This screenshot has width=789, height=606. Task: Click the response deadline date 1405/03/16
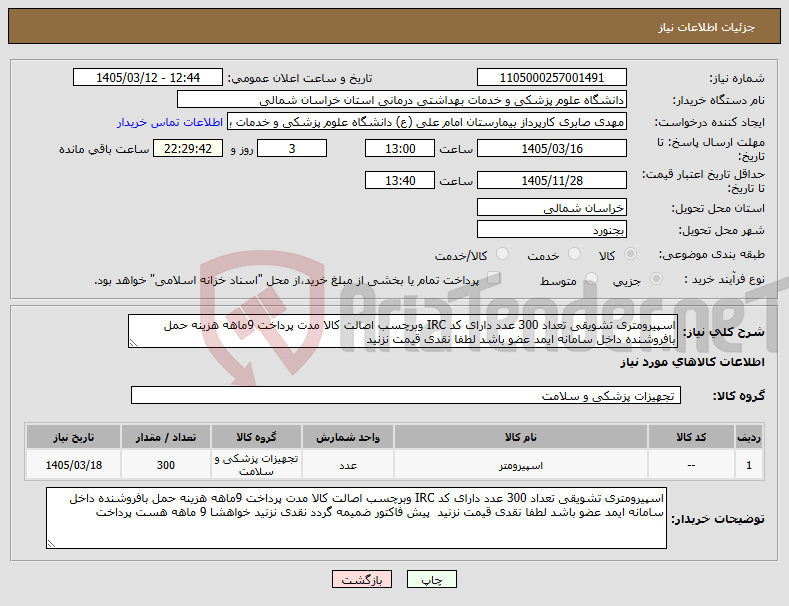551,148
